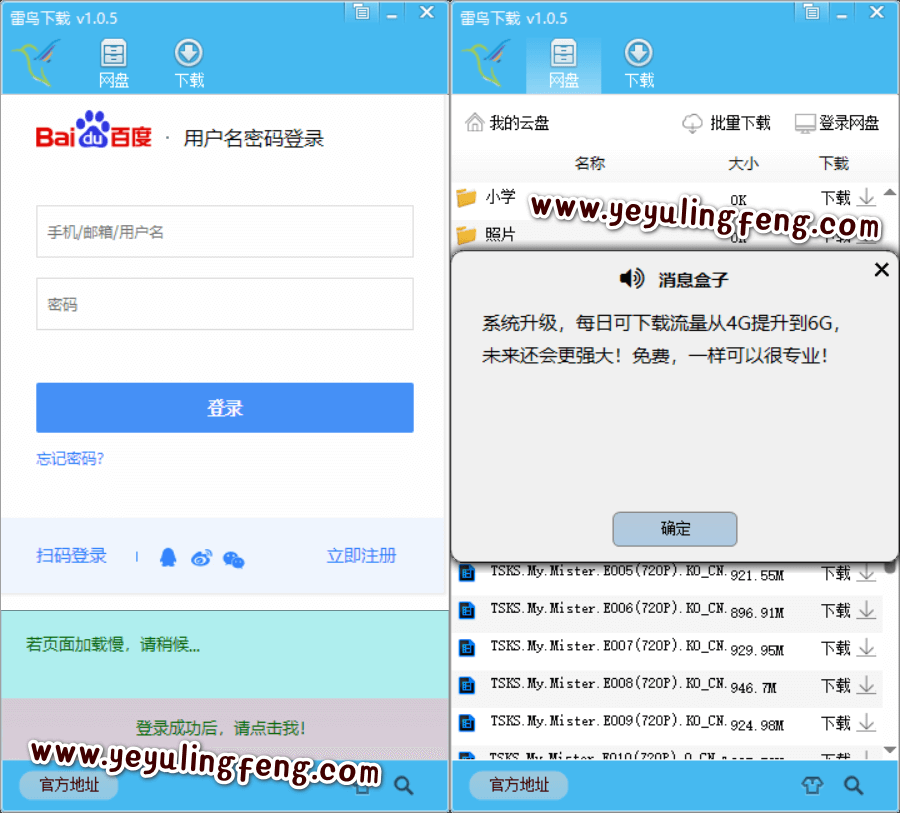
Task: Focus the 密码 password field
Action: pos(225,304)
